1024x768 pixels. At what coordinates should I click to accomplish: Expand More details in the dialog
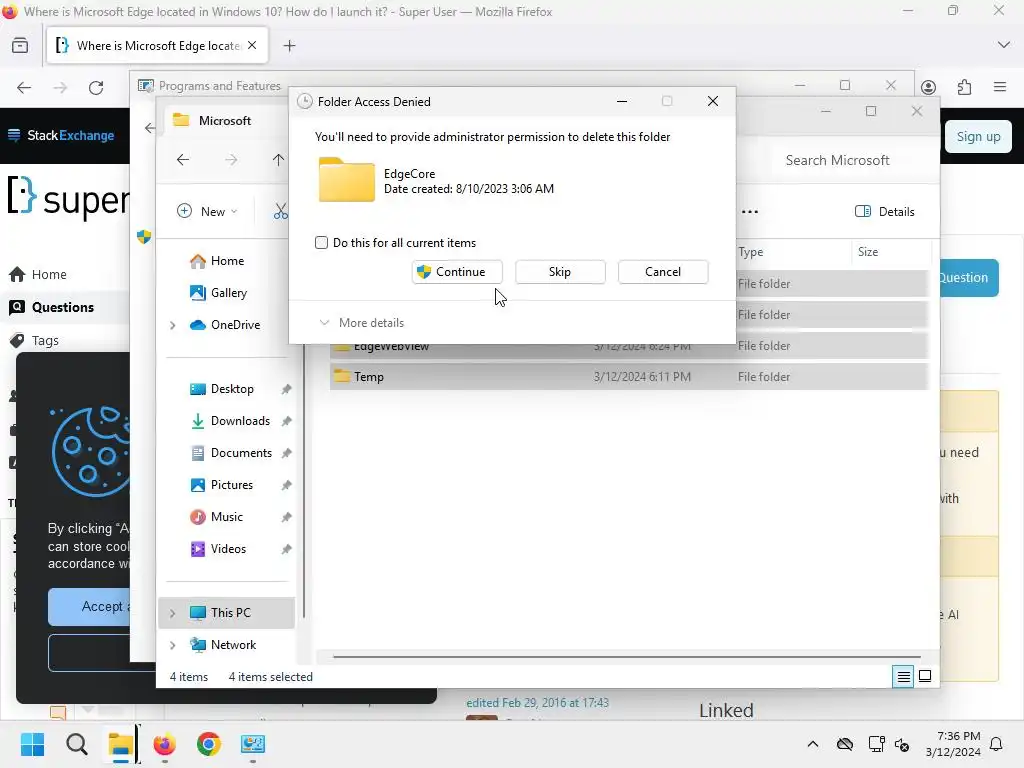[x=361, y=323]
